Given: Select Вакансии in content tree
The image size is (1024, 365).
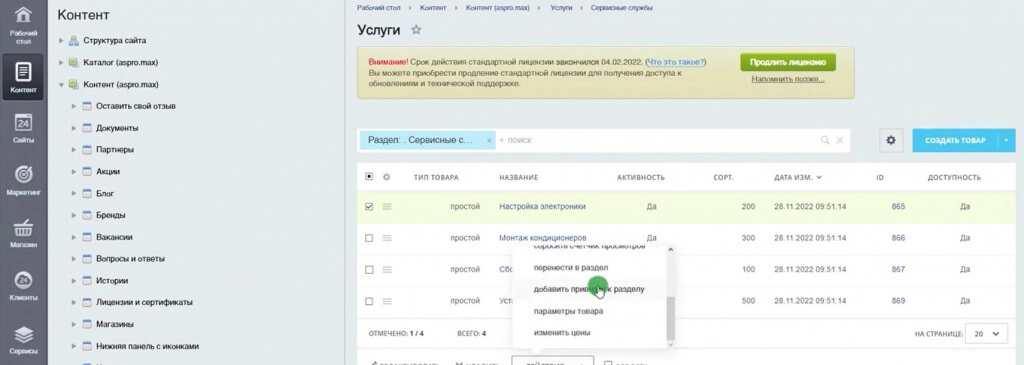Looking at the screenshot, I should [x=114, y=237].
